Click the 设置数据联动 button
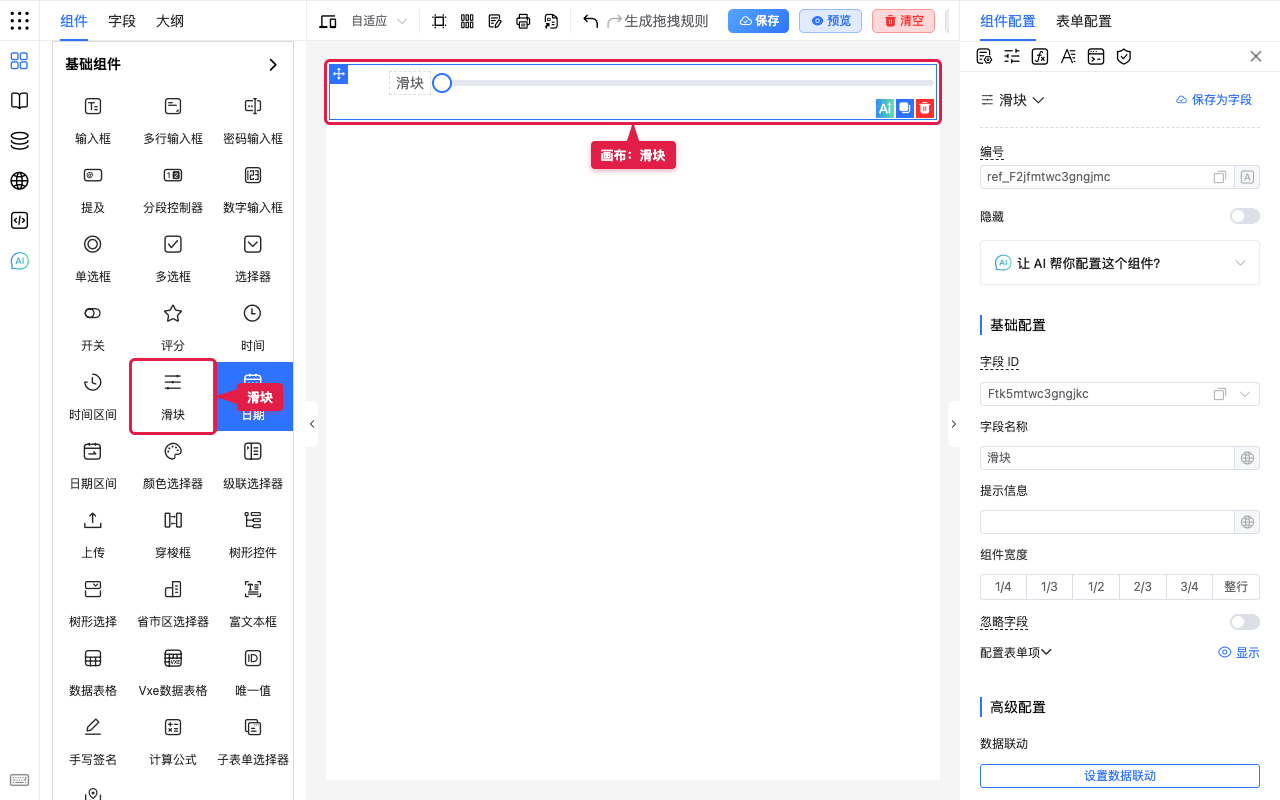Screen dimensions: 1280x800 1120,776
